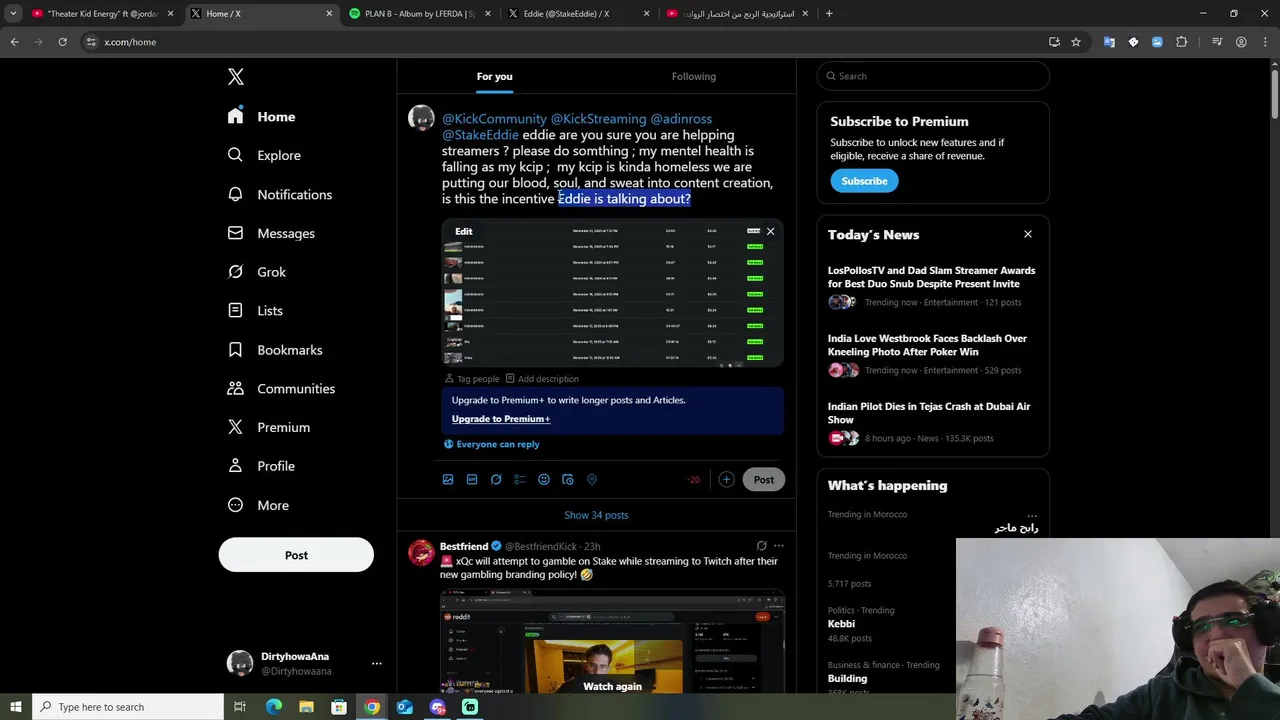
Task: Open File Explorer from the taskbar
Action: pos(306,707)
